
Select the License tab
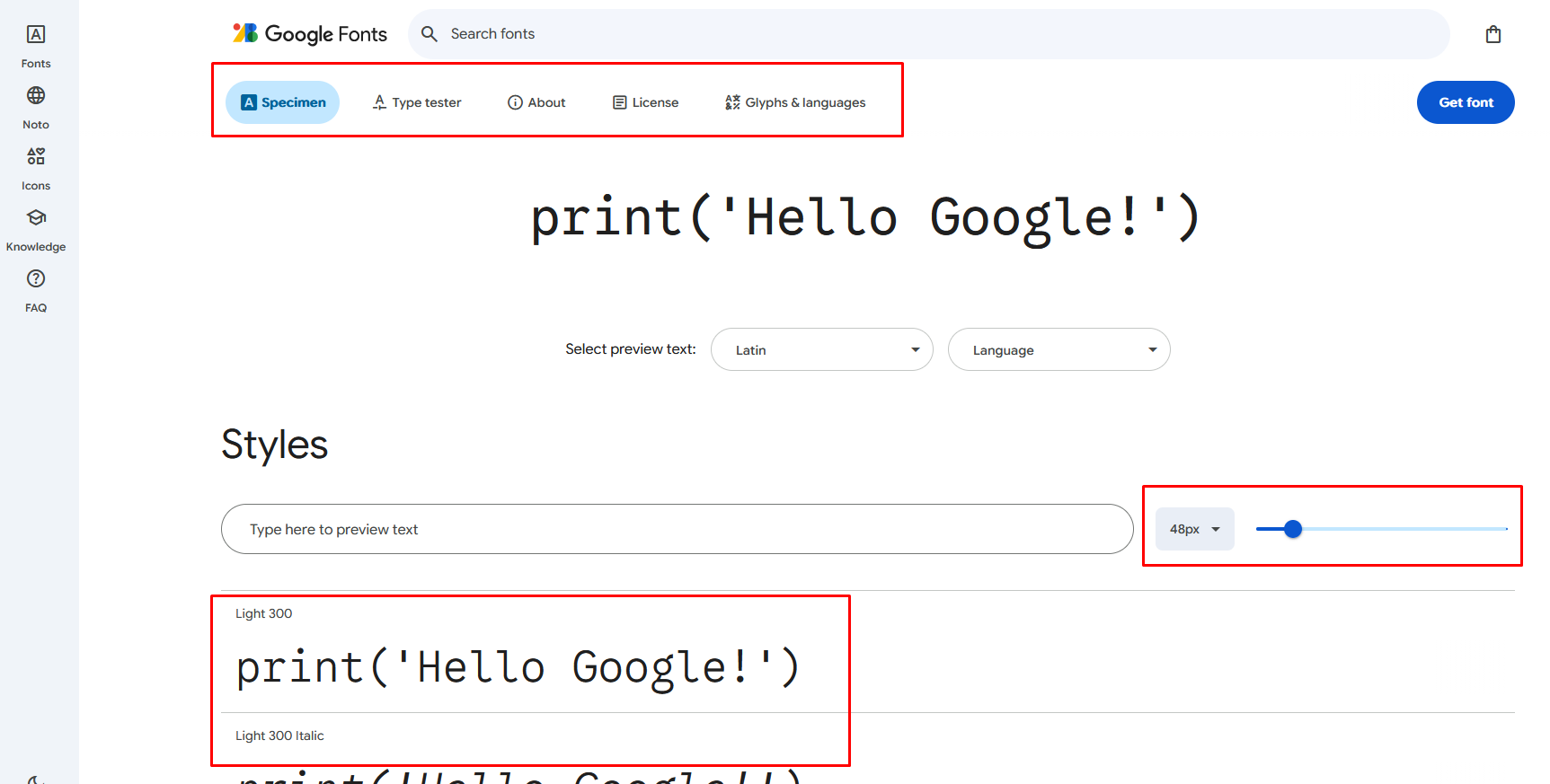coord(645,102)
